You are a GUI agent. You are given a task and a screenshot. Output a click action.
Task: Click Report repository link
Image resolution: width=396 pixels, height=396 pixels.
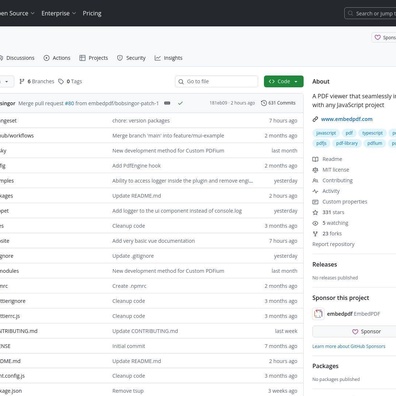333,244
